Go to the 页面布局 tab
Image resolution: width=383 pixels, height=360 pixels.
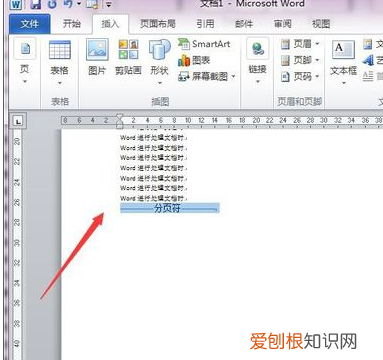point(157,24)
